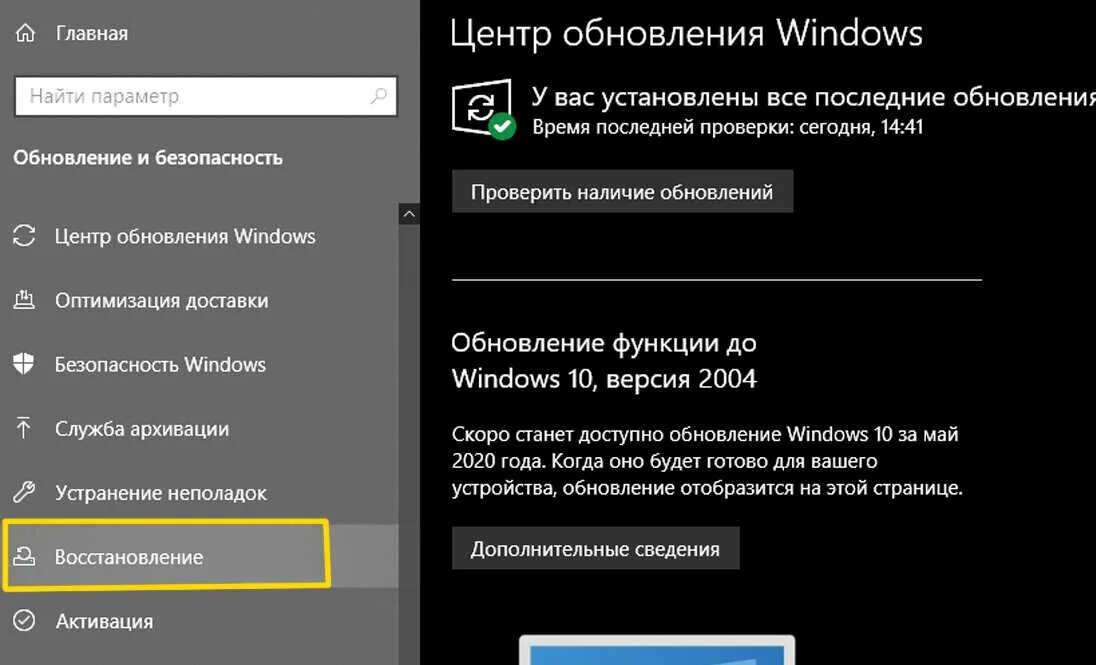This screenshot has width=1096, height=665.
Task: Select Оптимизация доставки section
Action: coord(161,301)
